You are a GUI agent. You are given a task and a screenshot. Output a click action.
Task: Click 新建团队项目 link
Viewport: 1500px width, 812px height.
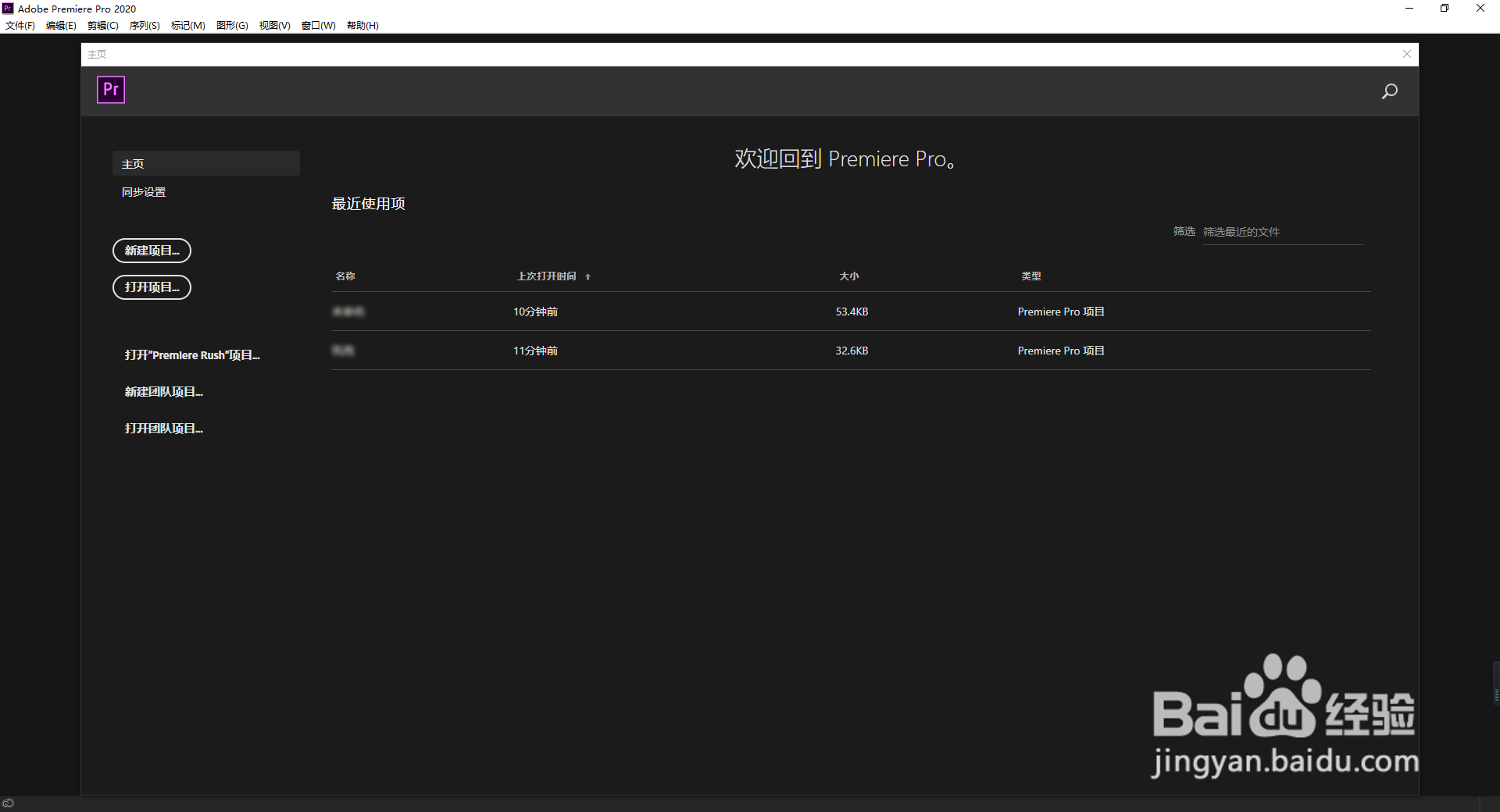164,392
